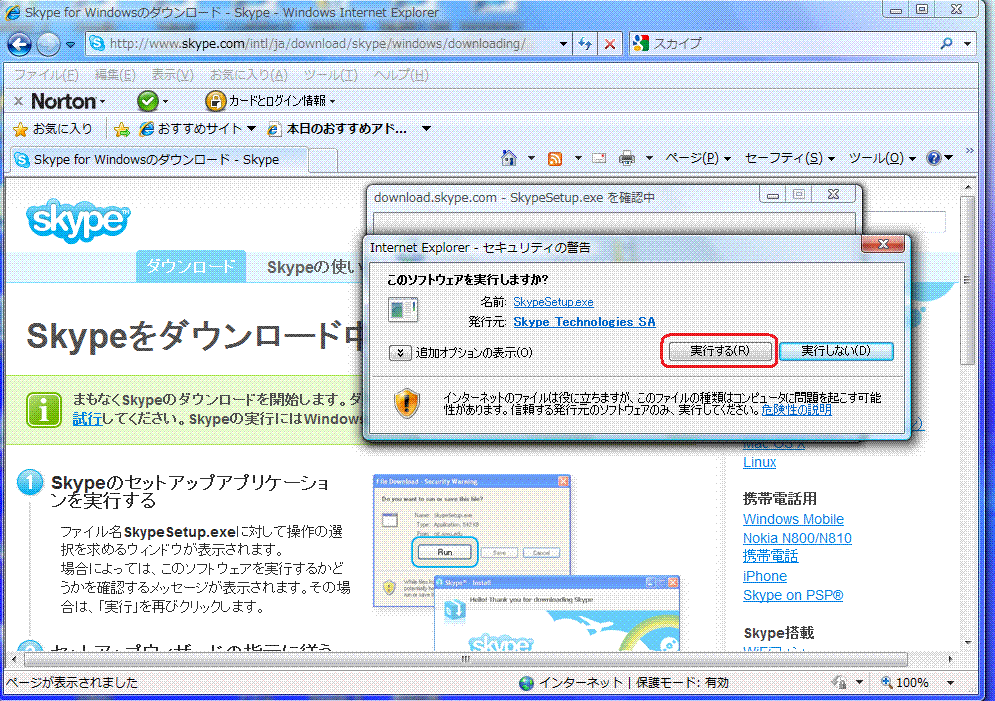
Task: Open the zoom level dropdown arrow
Action: (950, 683)
